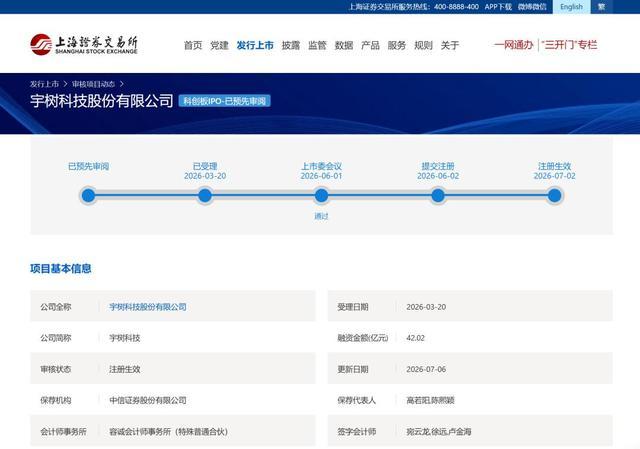This screenshot has height=449, width=640.
Task: Click the 签字会计师 names value
Action: coord(439,431)
